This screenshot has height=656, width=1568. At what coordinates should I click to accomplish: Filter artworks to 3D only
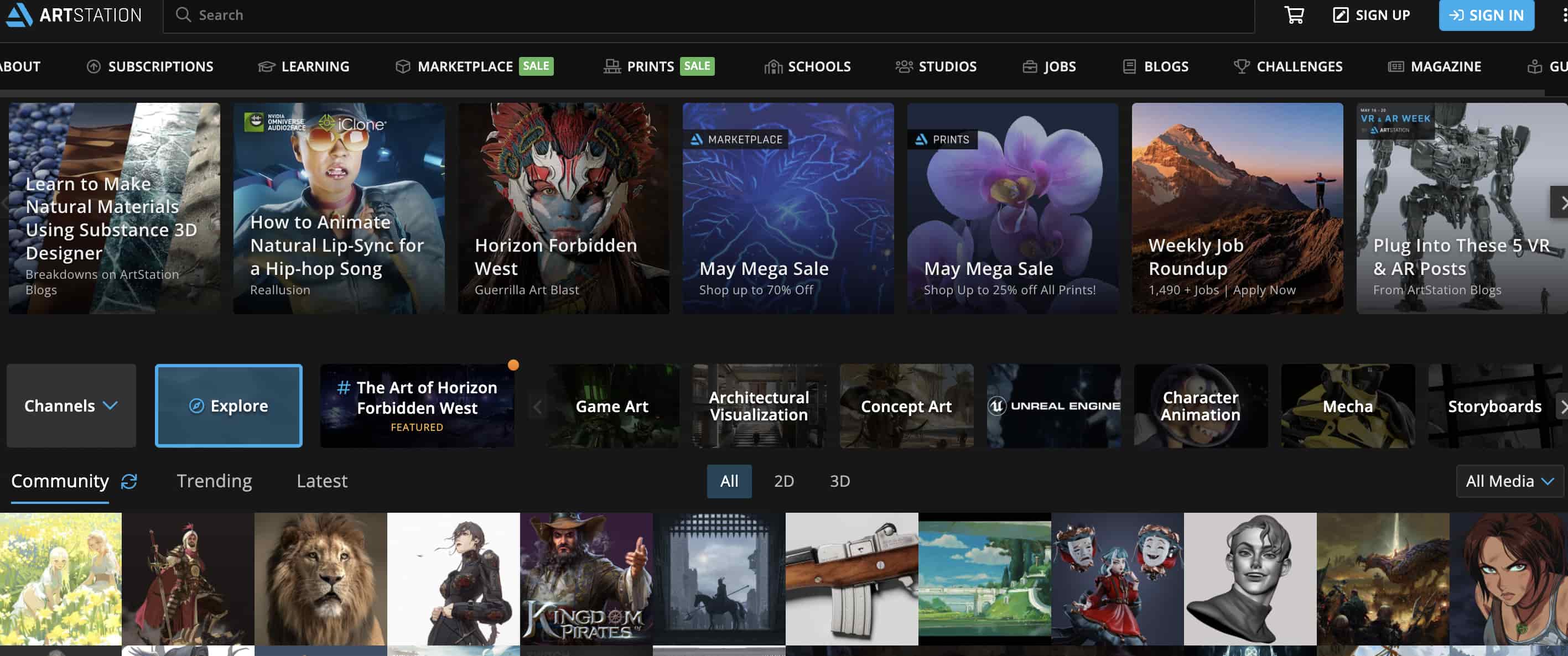839,481
